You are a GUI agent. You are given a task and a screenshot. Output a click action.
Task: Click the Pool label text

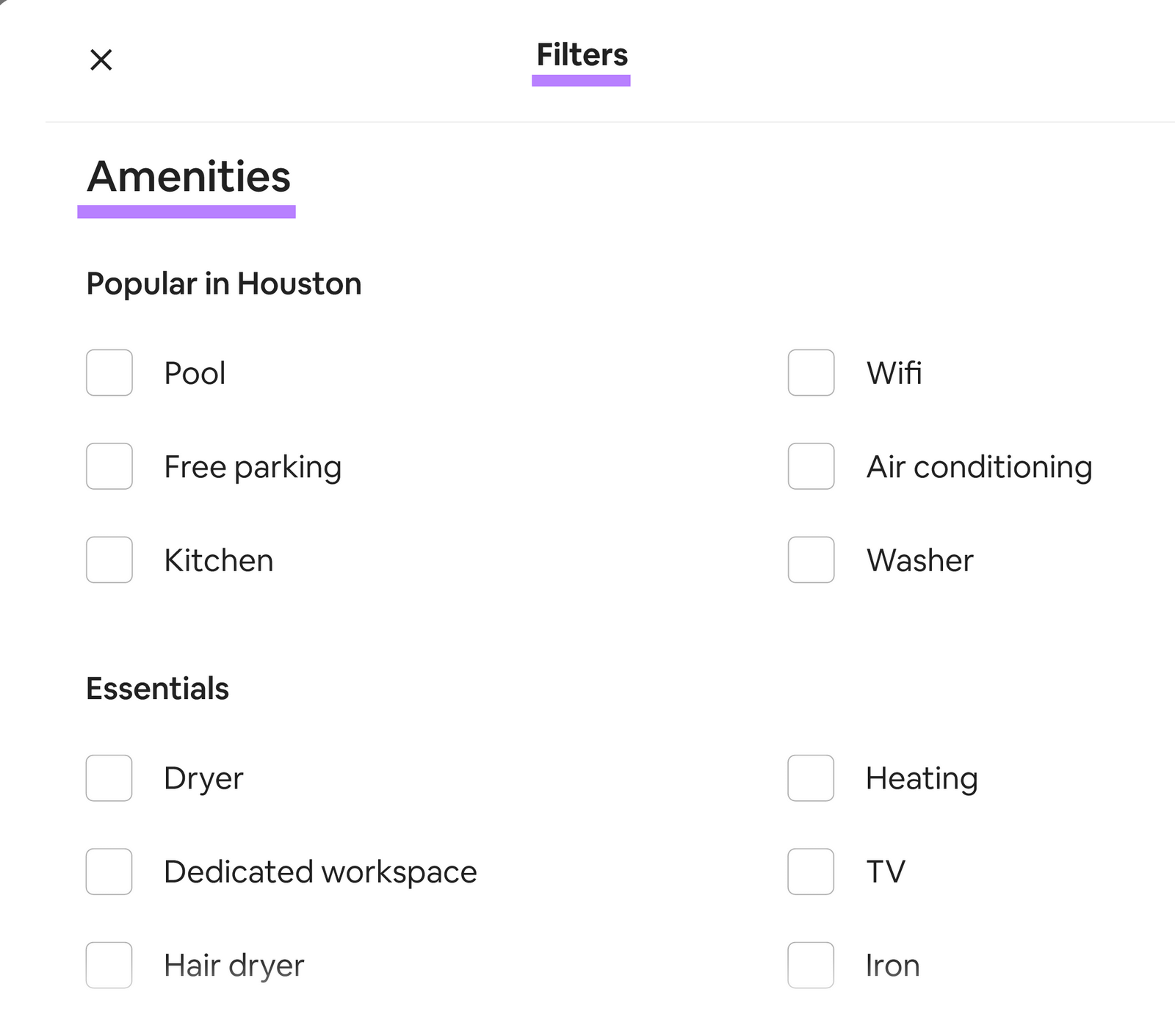tap(194, 373)
